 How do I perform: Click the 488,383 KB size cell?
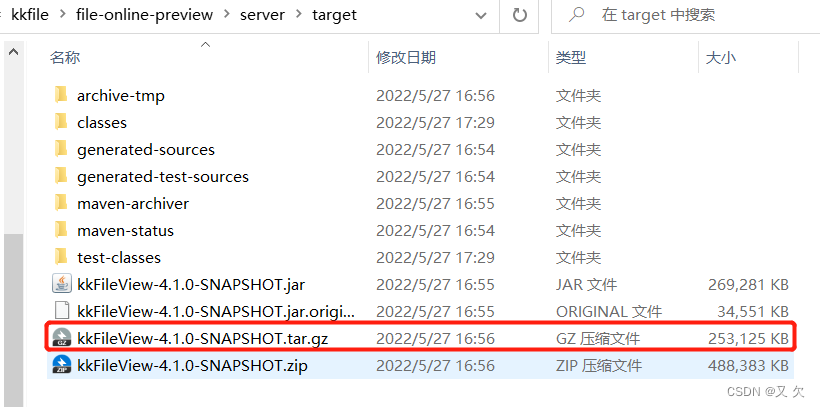[x=748, y=365]
